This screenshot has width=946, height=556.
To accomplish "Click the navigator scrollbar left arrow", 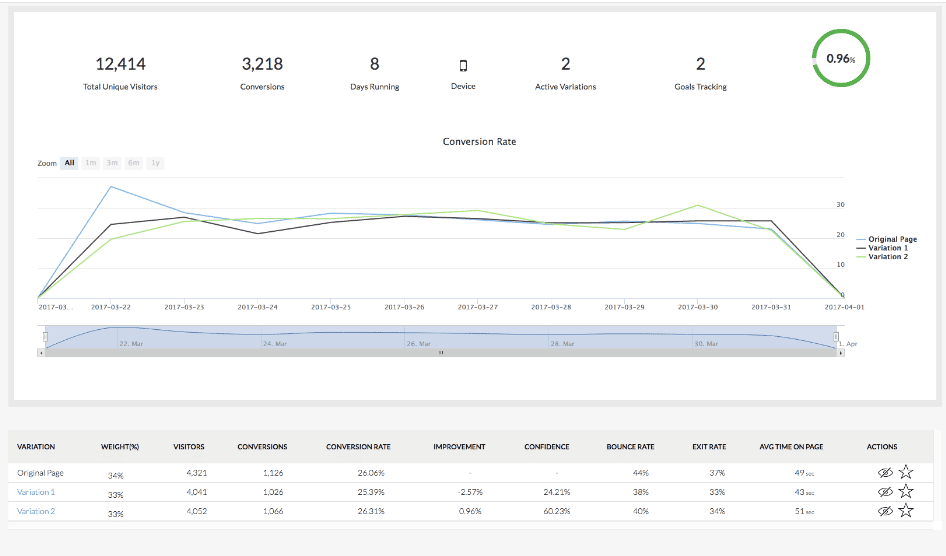I will (42, 353).
